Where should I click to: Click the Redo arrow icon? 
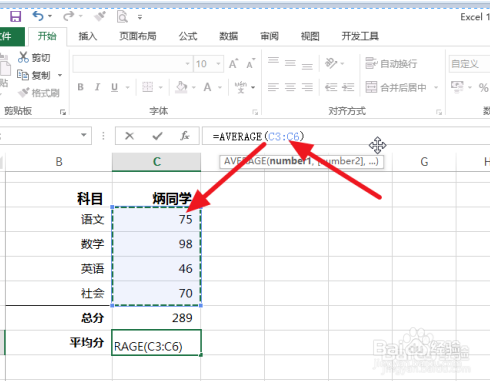coord(69,16)
